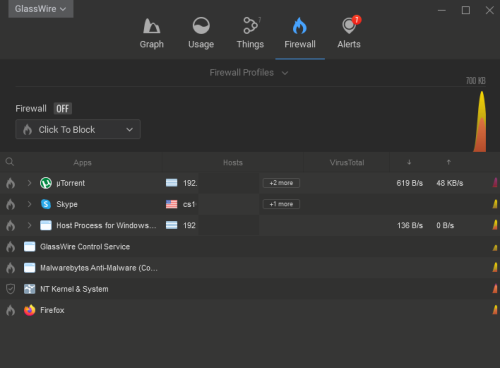500x368 pixels.
Task: Click the Host Process for Windows icon
Action: coord(46,225)
